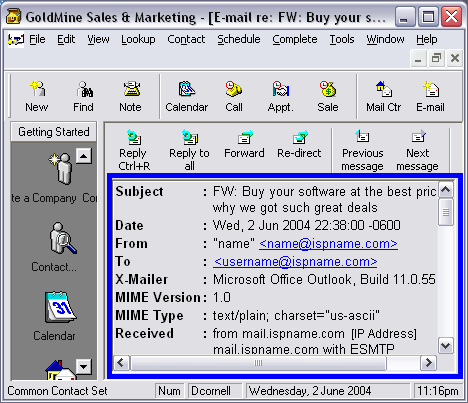
Task: Open the File menu
Action: pos(37,39)
